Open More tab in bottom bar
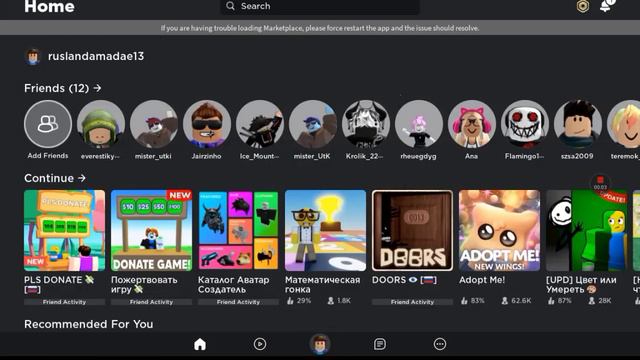640x360 pixels. (x=440, y=344)
